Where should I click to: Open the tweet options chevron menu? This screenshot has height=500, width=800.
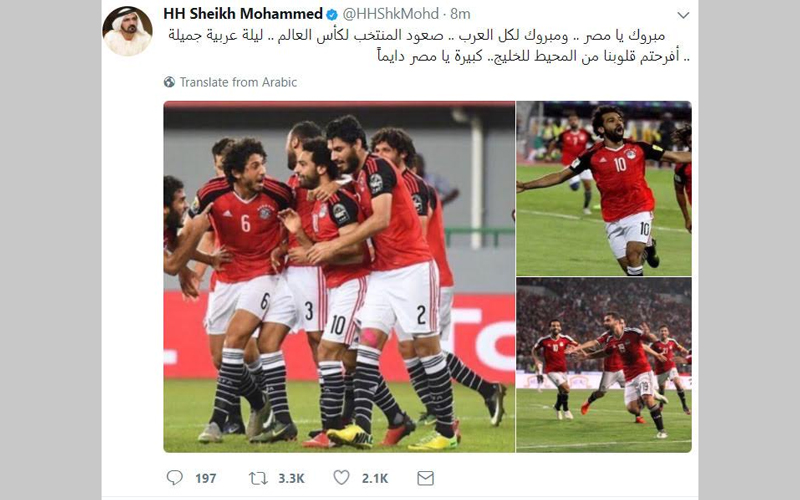pos(683,15)
